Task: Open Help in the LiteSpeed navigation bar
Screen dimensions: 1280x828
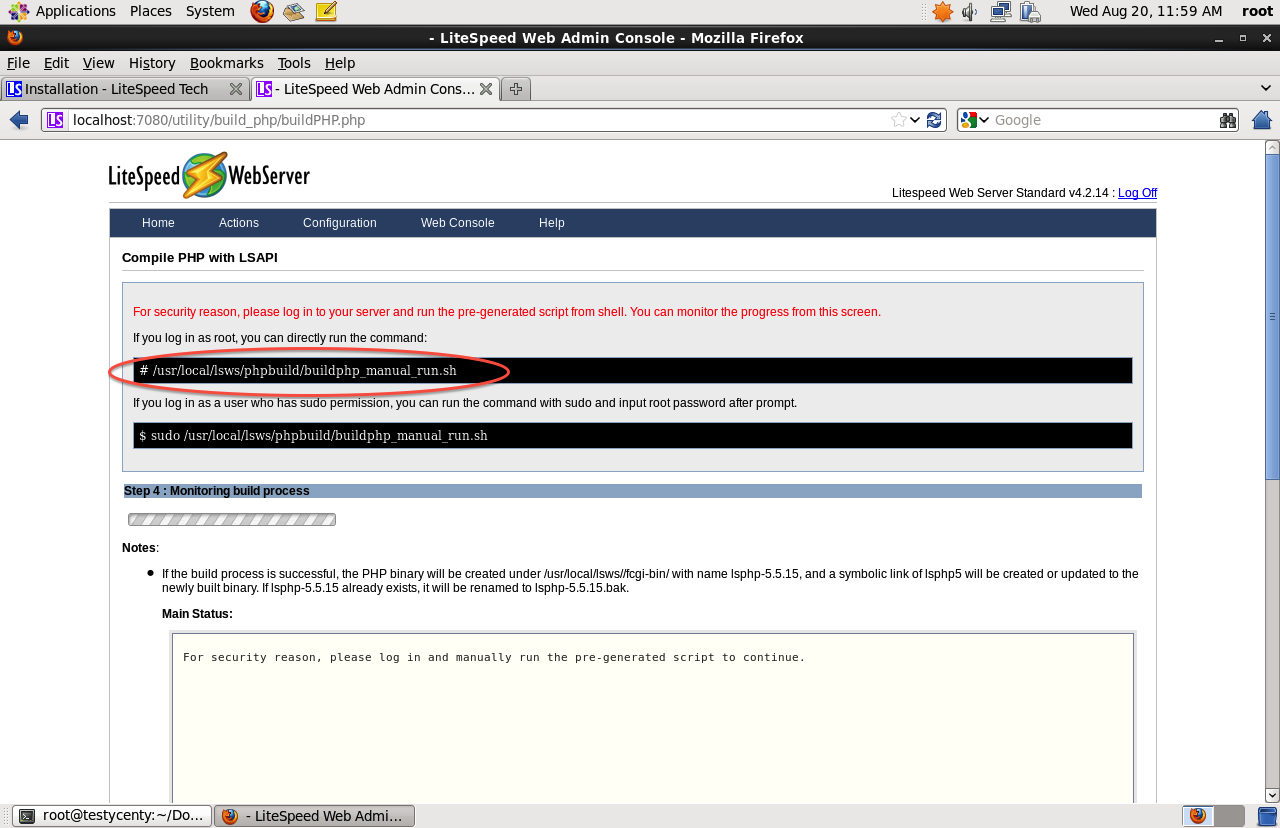Action: coord(552,223)
